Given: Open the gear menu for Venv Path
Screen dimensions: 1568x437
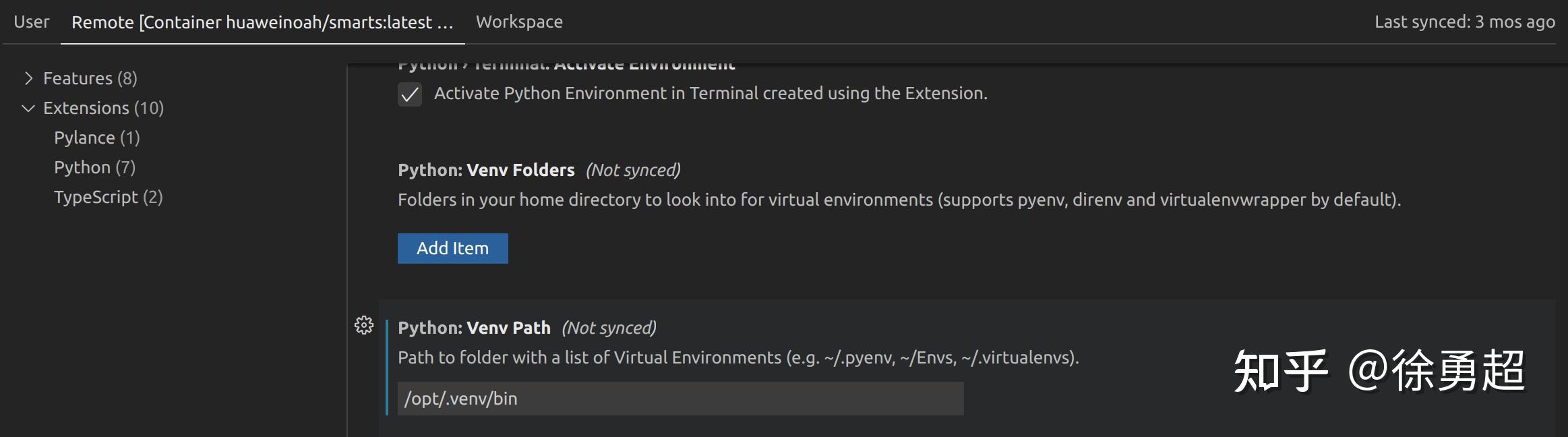Looking at the screenshot, I should click(364, 326).
